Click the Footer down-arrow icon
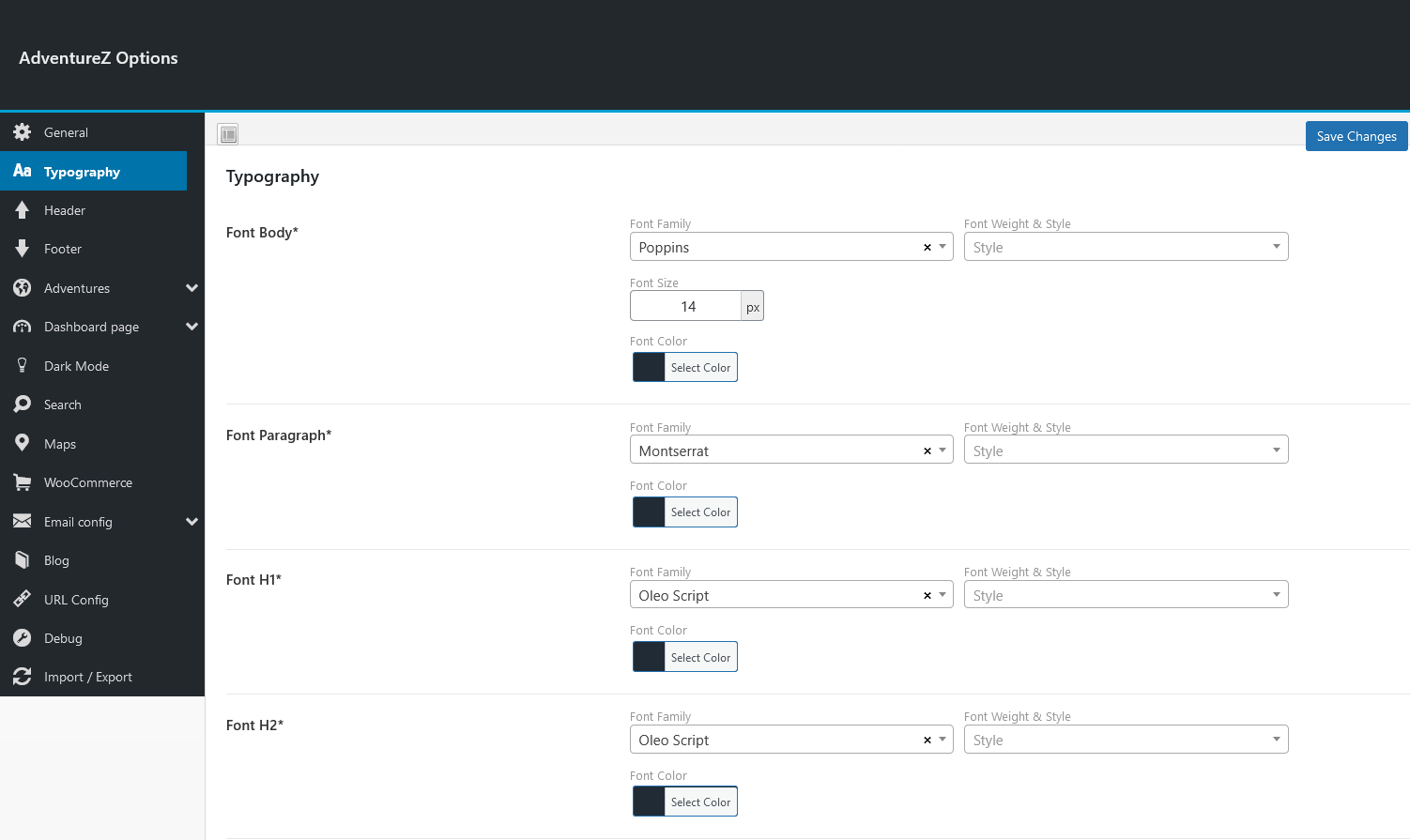 pos(23,249)
